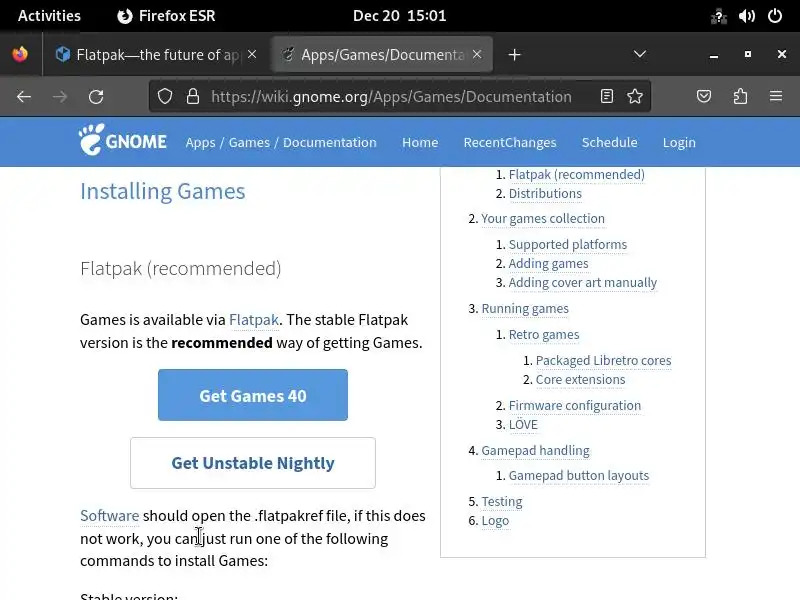Open the Software link in paragraph
The image size is (800, 600).
click(110, 516)
